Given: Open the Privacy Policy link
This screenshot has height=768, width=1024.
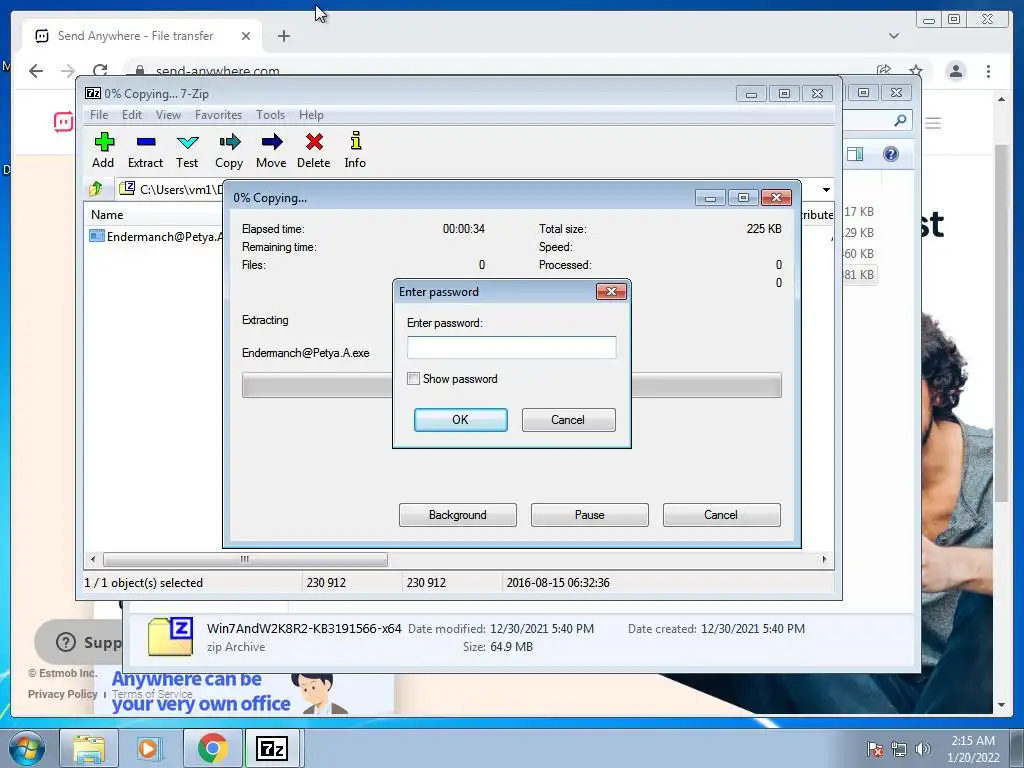Looking at the screenshot, I should point(63,694).
